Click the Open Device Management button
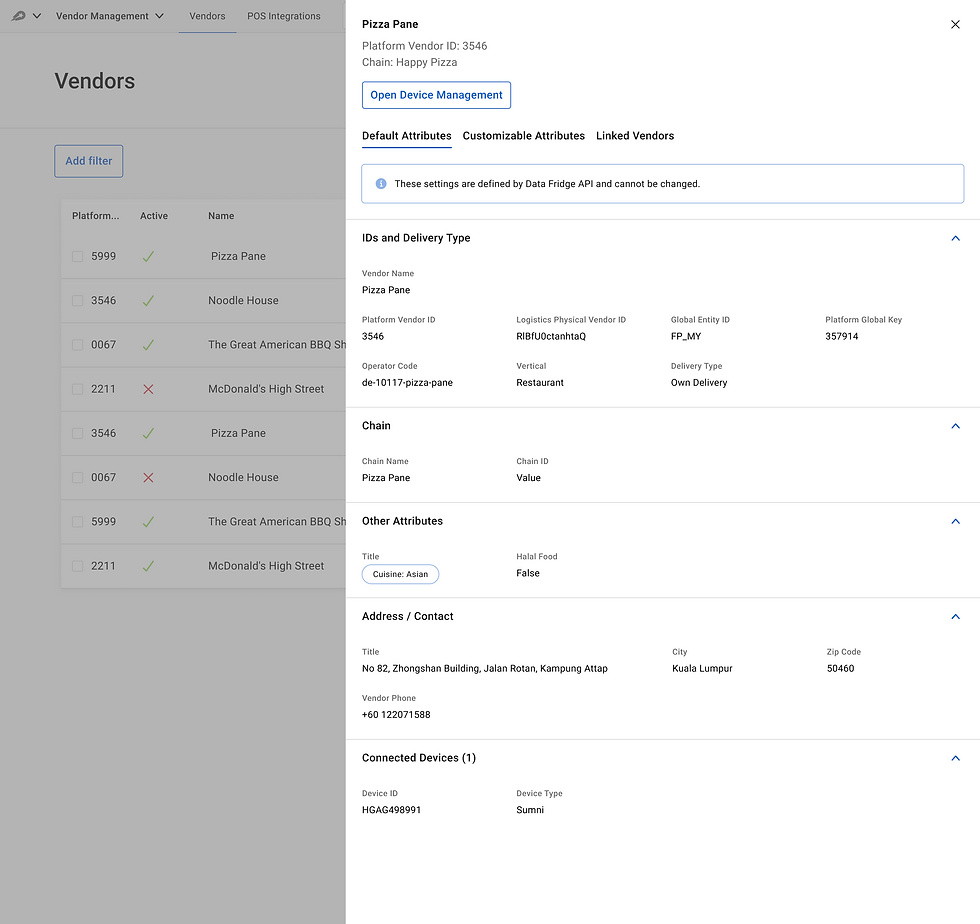Screen dimensions: 980x924 click(x=436, y=94)
